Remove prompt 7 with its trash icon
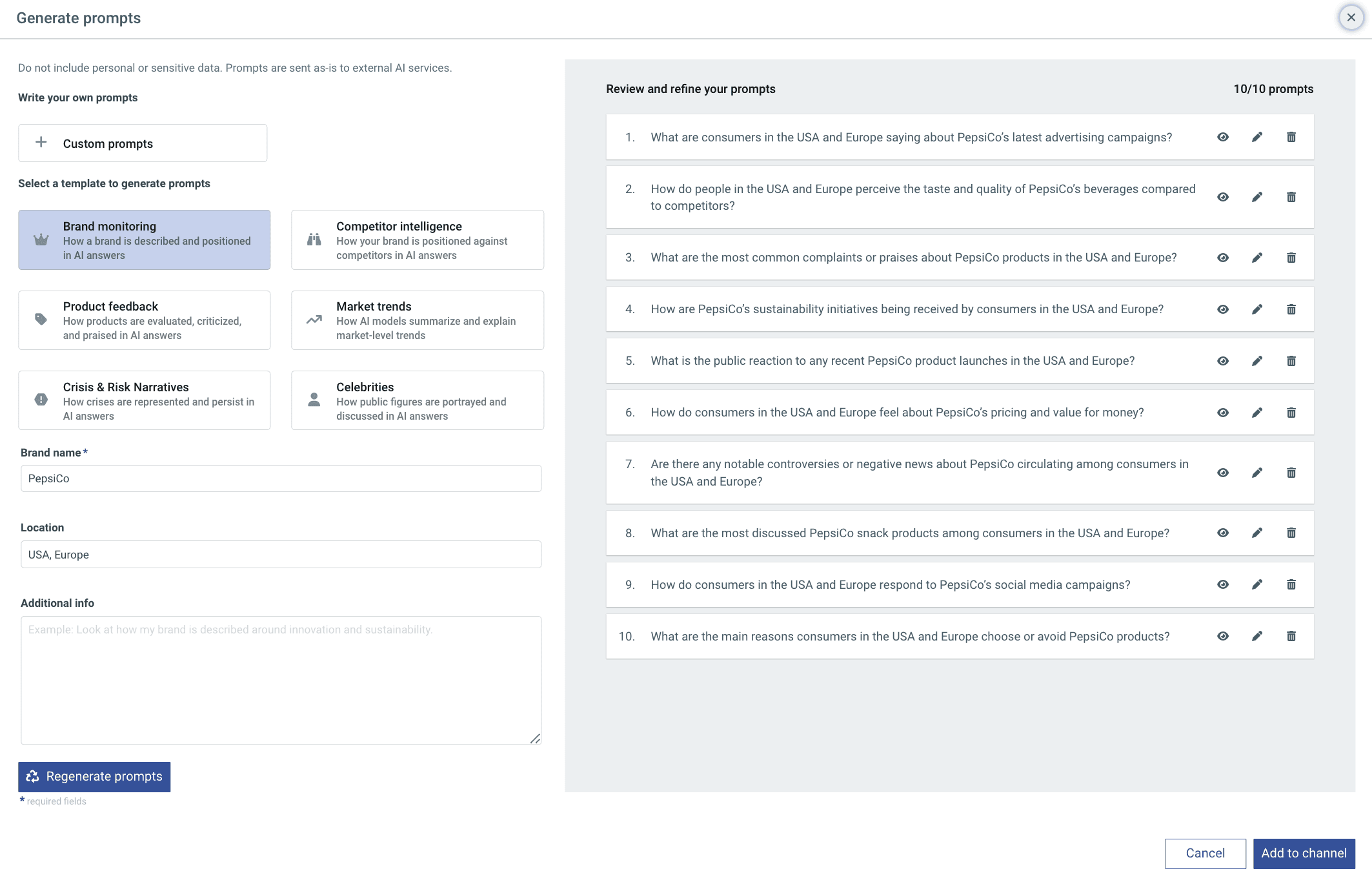The height and width of the screenshot is (882, 1372). 1291,473
